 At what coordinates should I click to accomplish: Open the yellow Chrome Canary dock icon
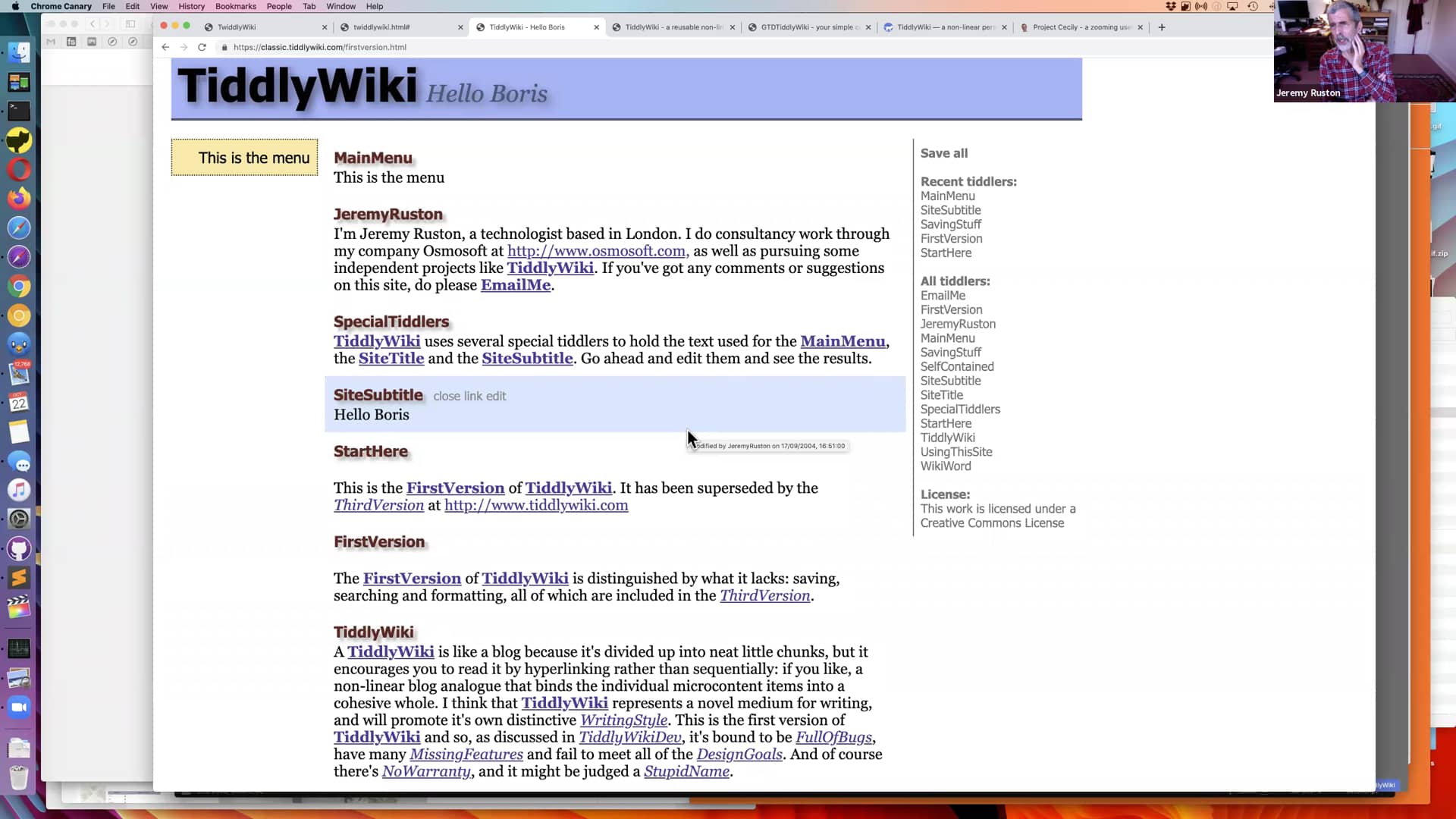point(19,315)
